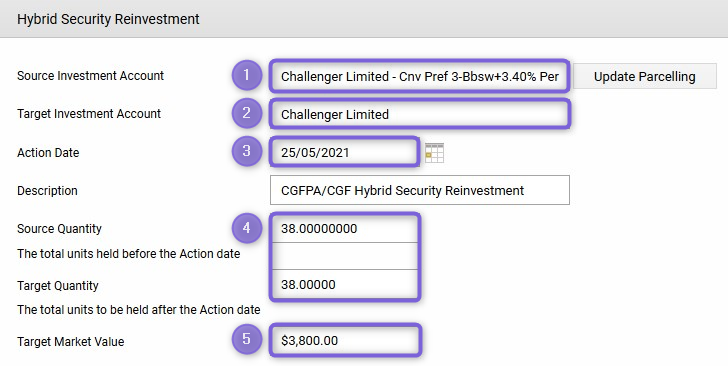This screenshot has width=728, height=366.
Task: Select the Source Quantity field 38.00000000
Action: point(345,229)
